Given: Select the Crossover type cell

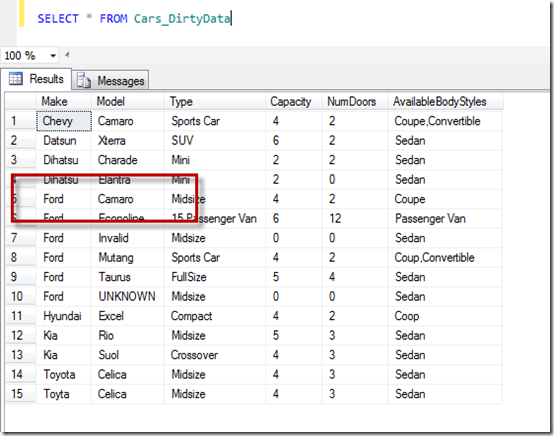Looking at the screenshot, I should coord(215,355).
